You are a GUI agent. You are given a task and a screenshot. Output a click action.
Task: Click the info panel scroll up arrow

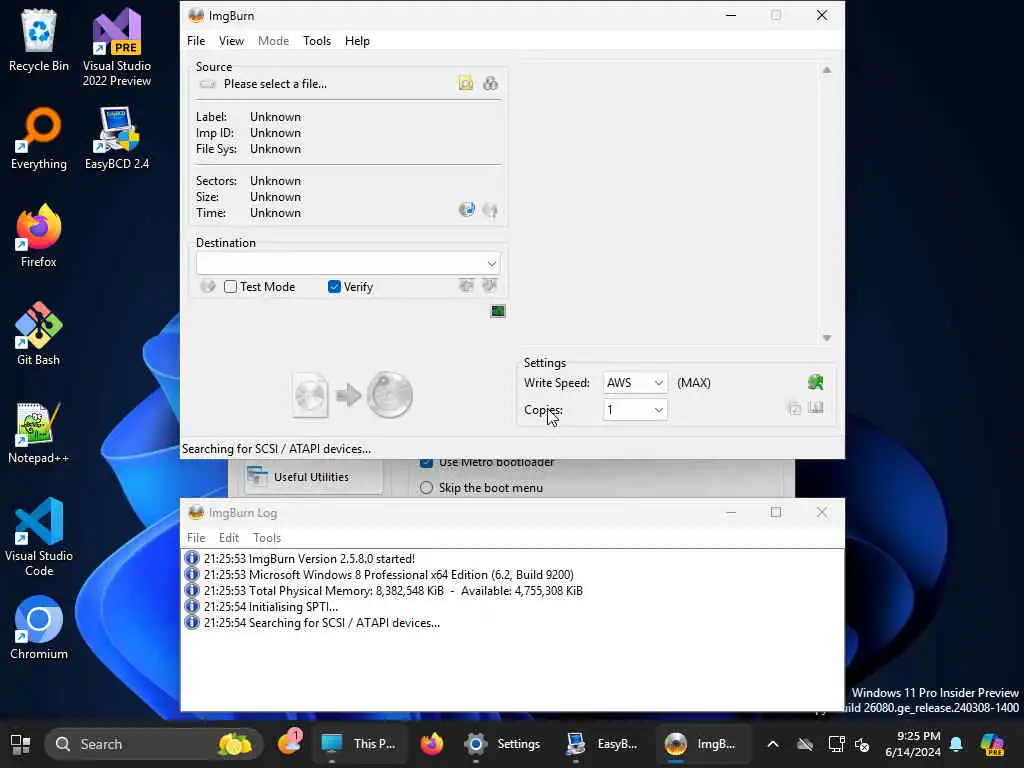point(827,70)
